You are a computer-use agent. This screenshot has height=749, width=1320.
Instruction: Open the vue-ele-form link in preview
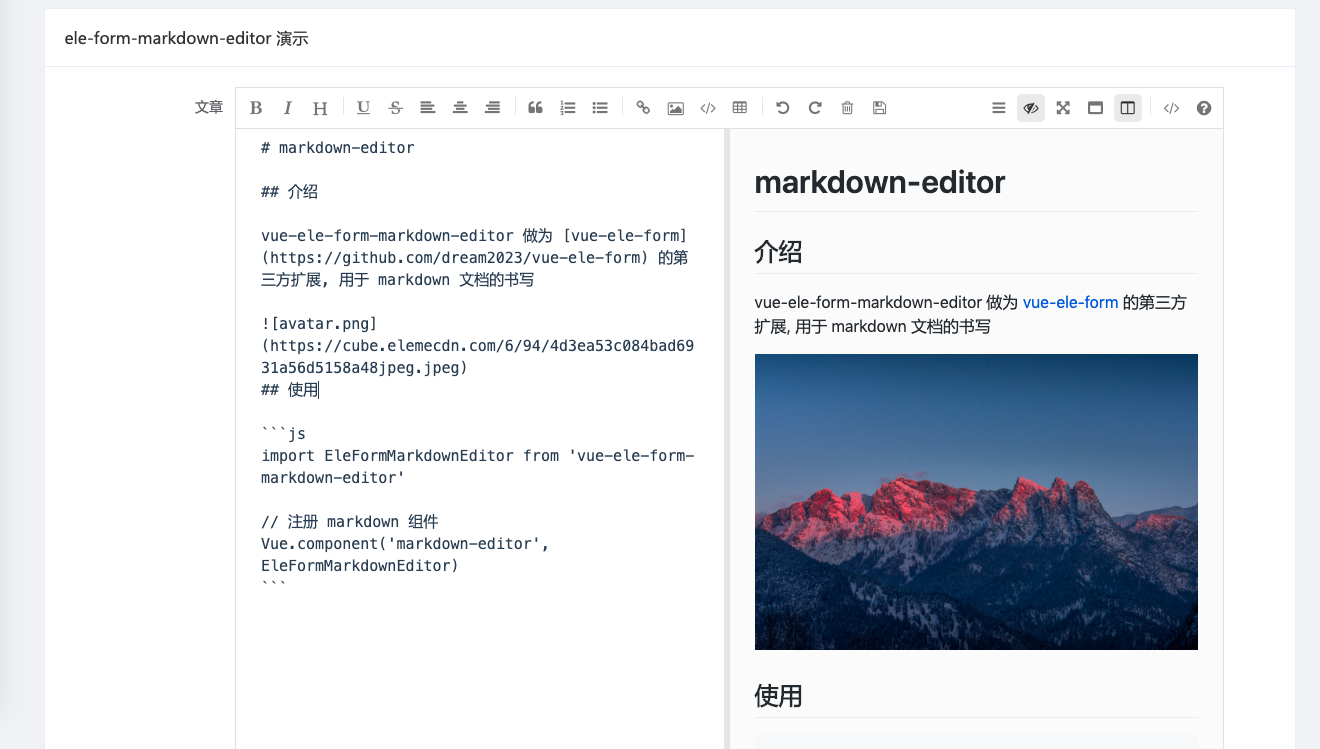1070,302
